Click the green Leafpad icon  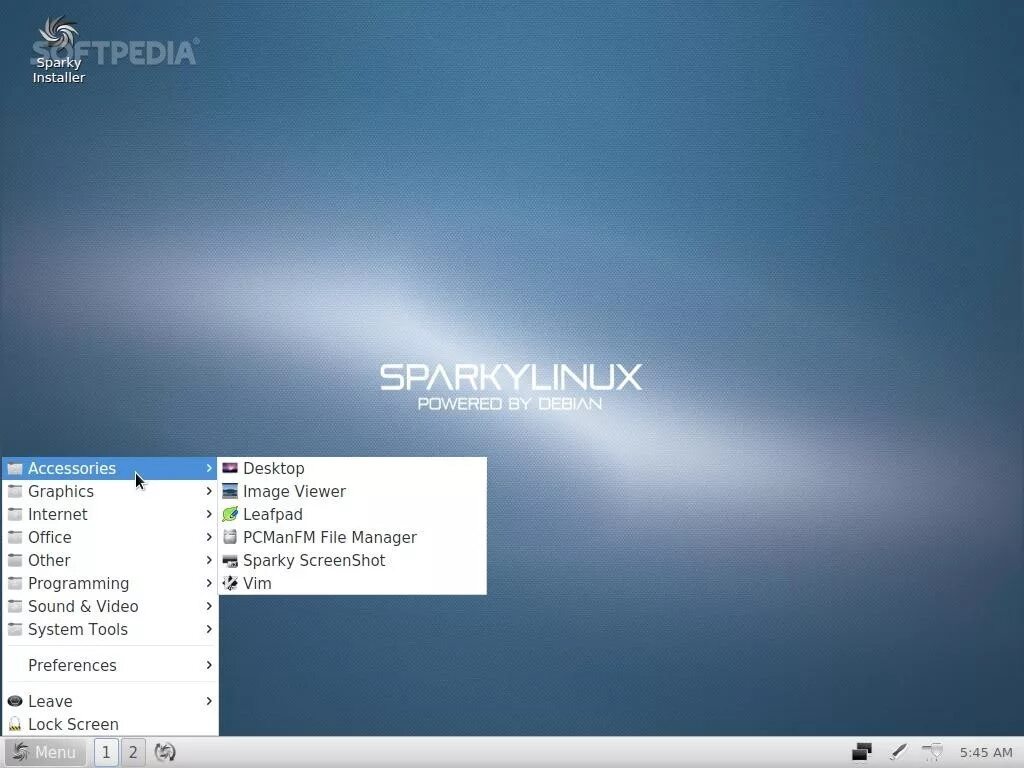pyautogui.click(x=230, y=514)
